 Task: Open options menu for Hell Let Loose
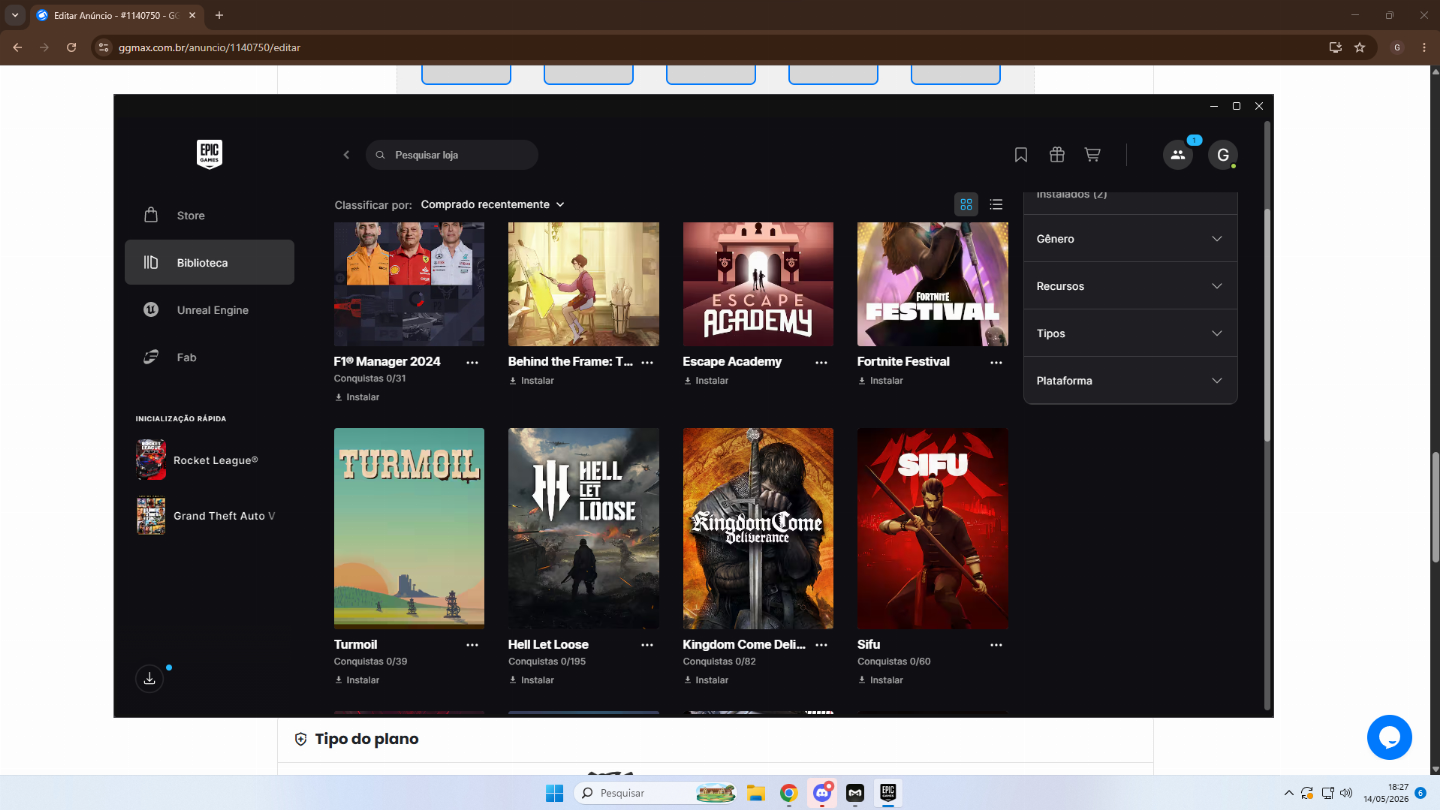click(647, 645)
